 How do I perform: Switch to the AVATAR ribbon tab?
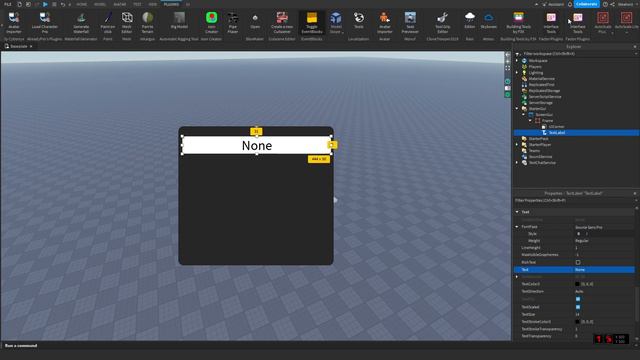point(120,4)
